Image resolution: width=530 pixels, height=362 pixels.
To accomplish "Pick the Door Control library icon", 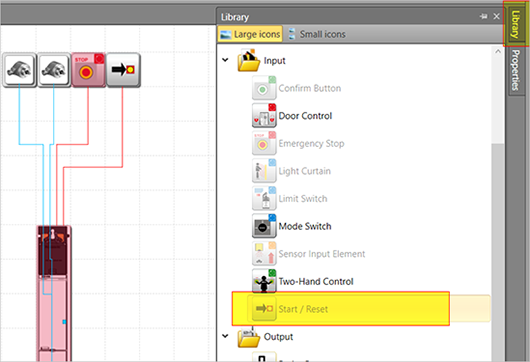I will pyautogui.click(x=264, y=116).
